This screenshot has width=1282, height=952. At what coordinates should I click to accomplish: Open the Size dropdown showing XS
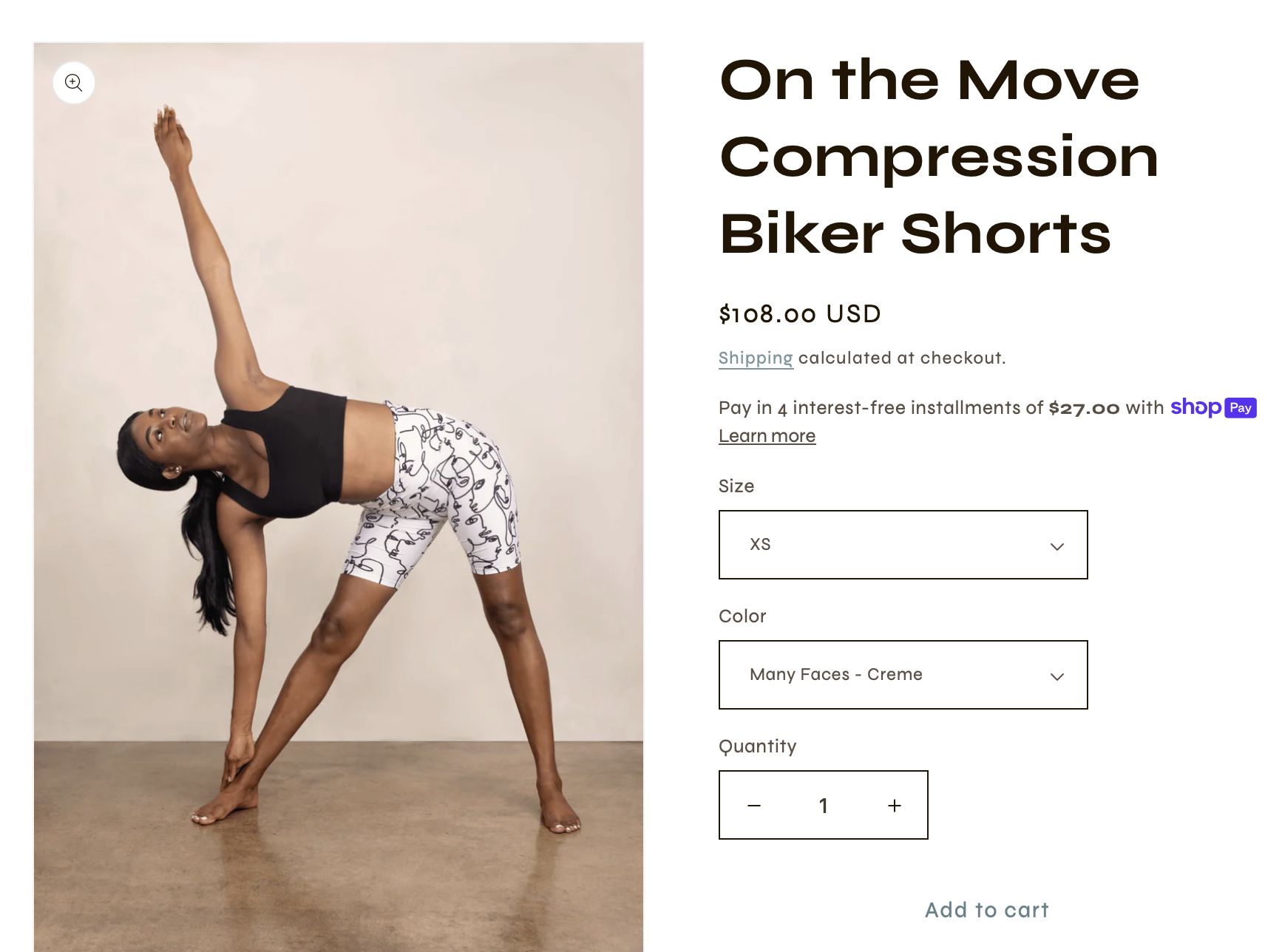coord(903,545)
